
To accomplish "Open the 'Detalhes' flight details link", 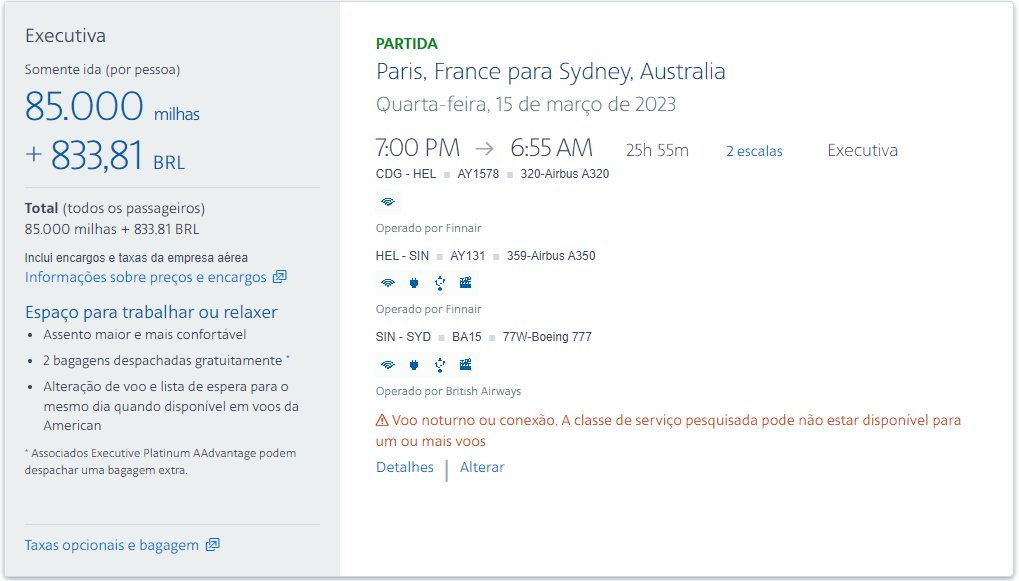I will point(405,467).
